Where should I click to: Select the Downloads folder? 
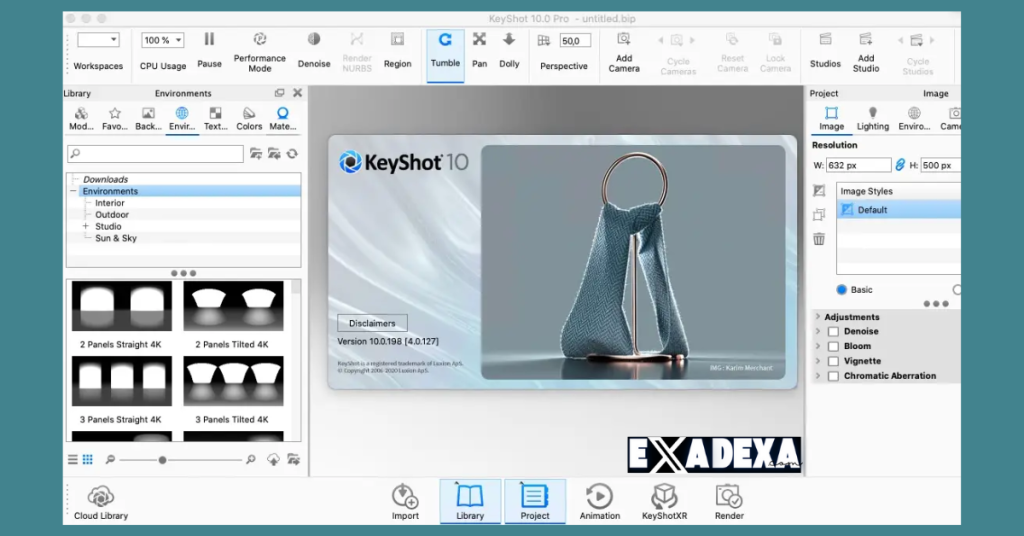[105, 180]
